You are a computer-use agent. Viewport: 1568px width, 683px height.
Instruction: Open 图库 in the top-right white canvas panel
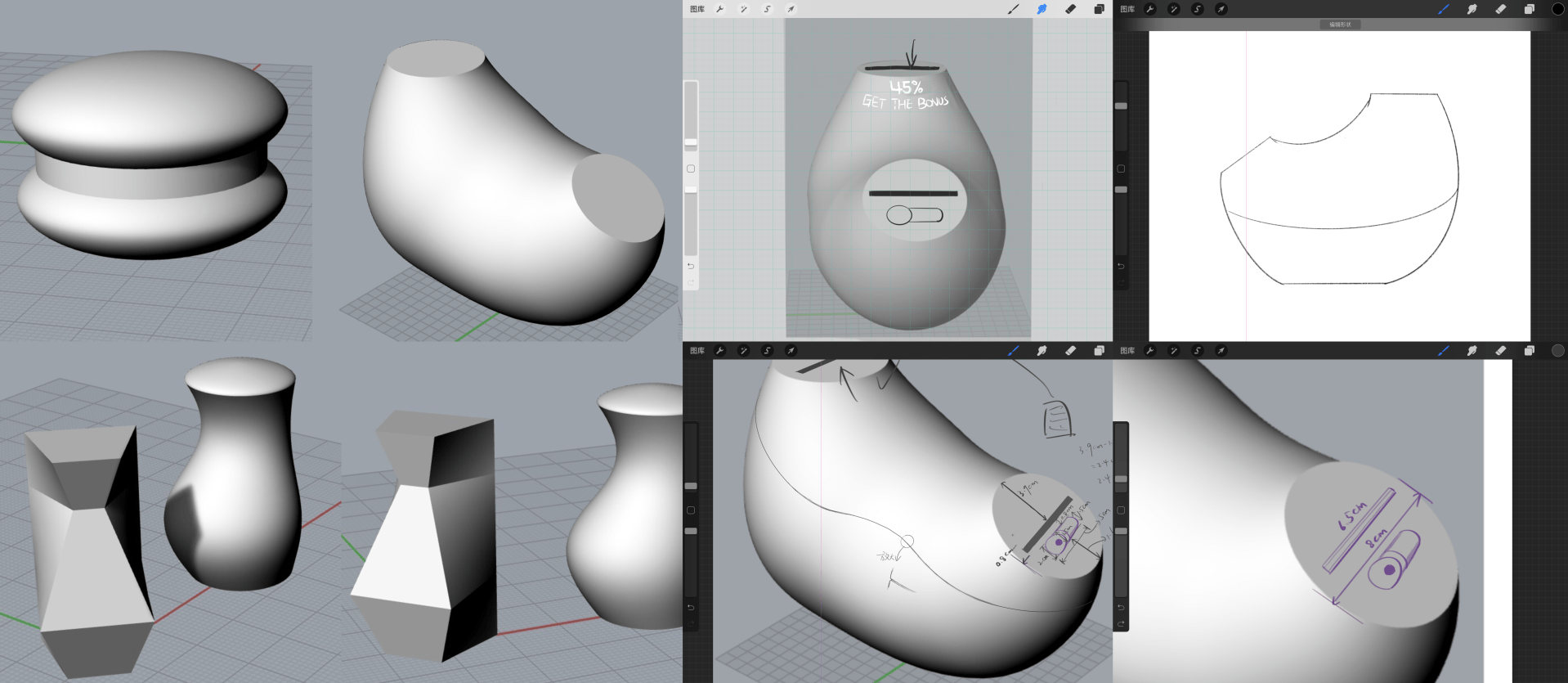[x=1127, y=9]
